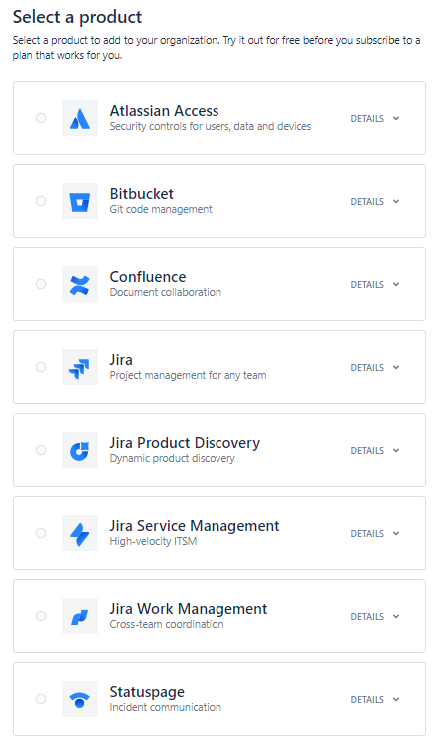The height and width of the screenshot is (745, 435).
Task: Click 'Project management for any team' text
Action: point(188,375)
